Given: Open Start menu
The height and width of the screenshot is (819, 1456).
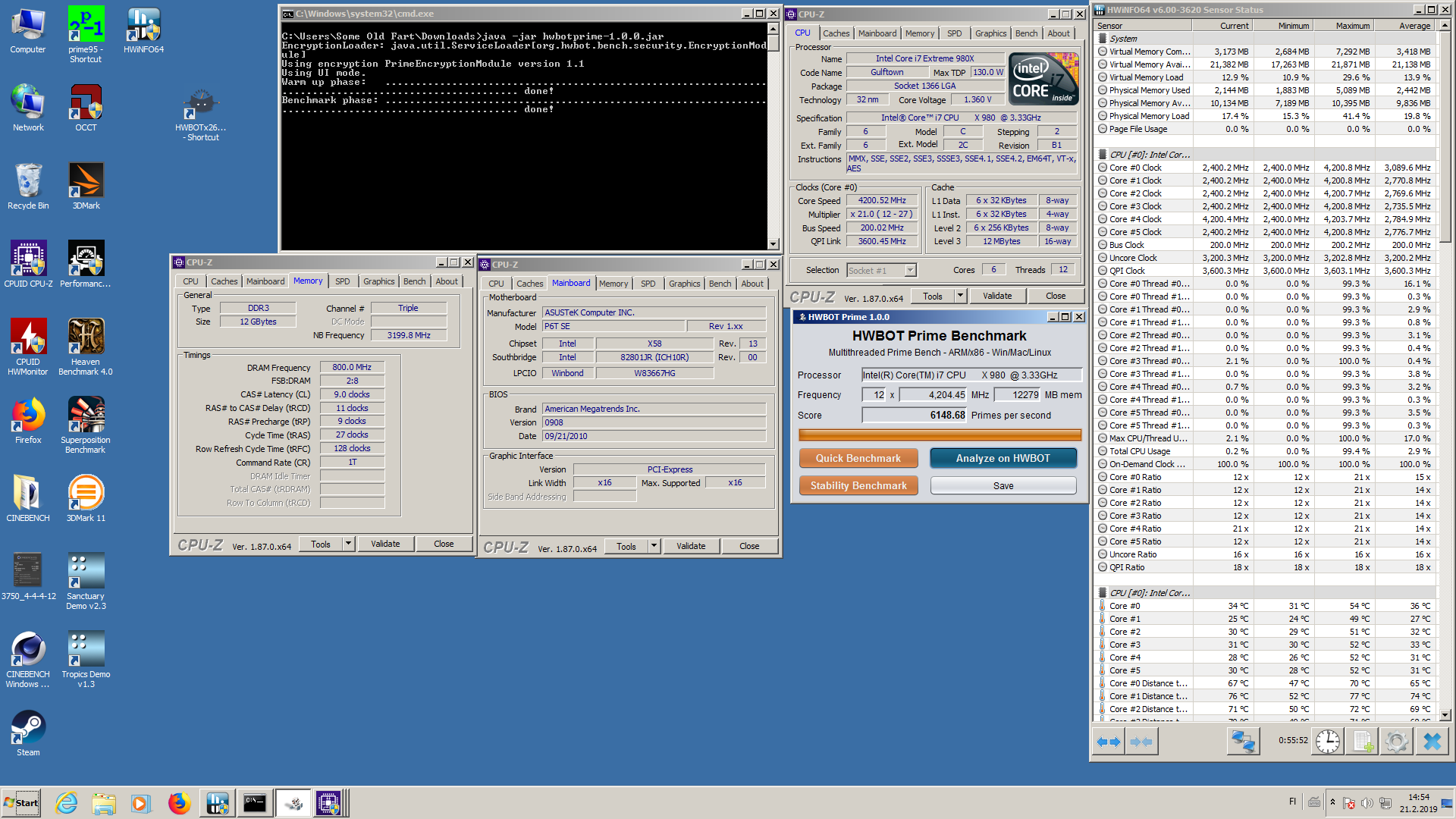Looking at the screenshot, I should pos(21,803).
